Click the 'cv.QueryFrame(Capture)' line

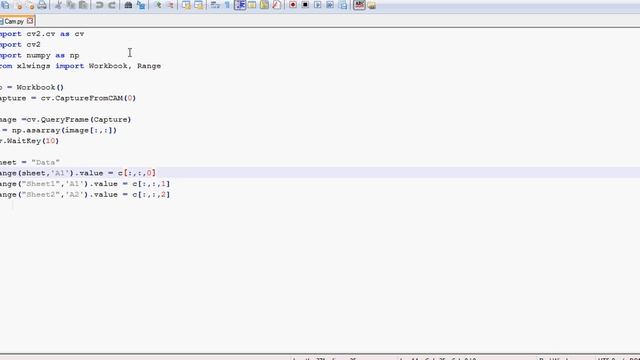(x=65, y=120)
